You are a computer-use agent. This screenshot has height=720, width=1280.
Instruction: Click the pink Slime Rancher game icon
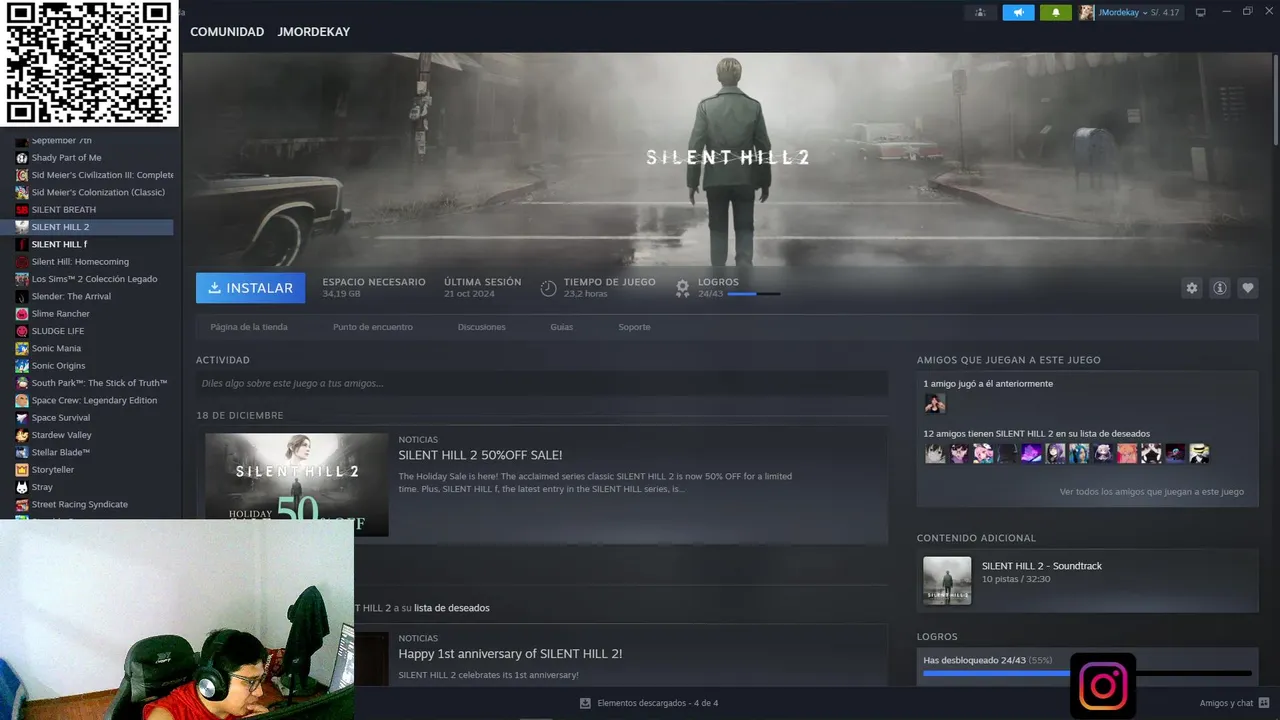click(x=22, y=314)
